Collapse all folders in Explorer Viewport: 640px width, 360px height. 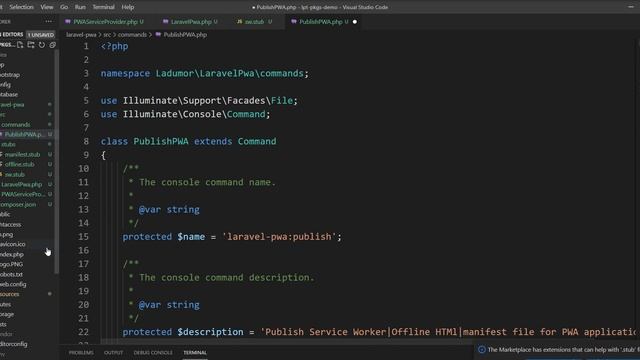point(52,45)
